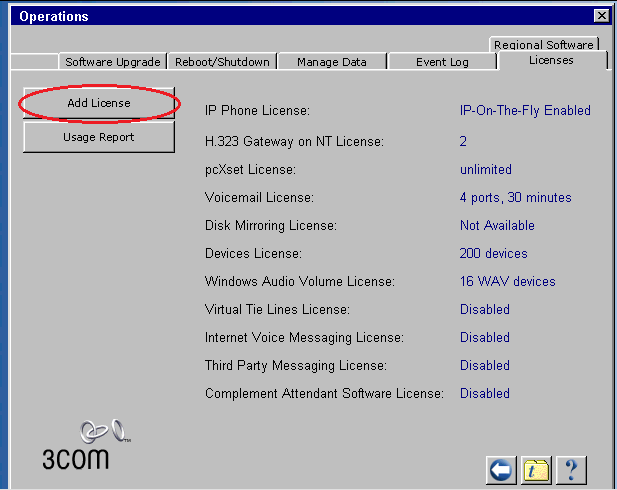Click the pcXset License unlimited value
Viewport: 617px width, 490px height.
click(x=485, y=170)
